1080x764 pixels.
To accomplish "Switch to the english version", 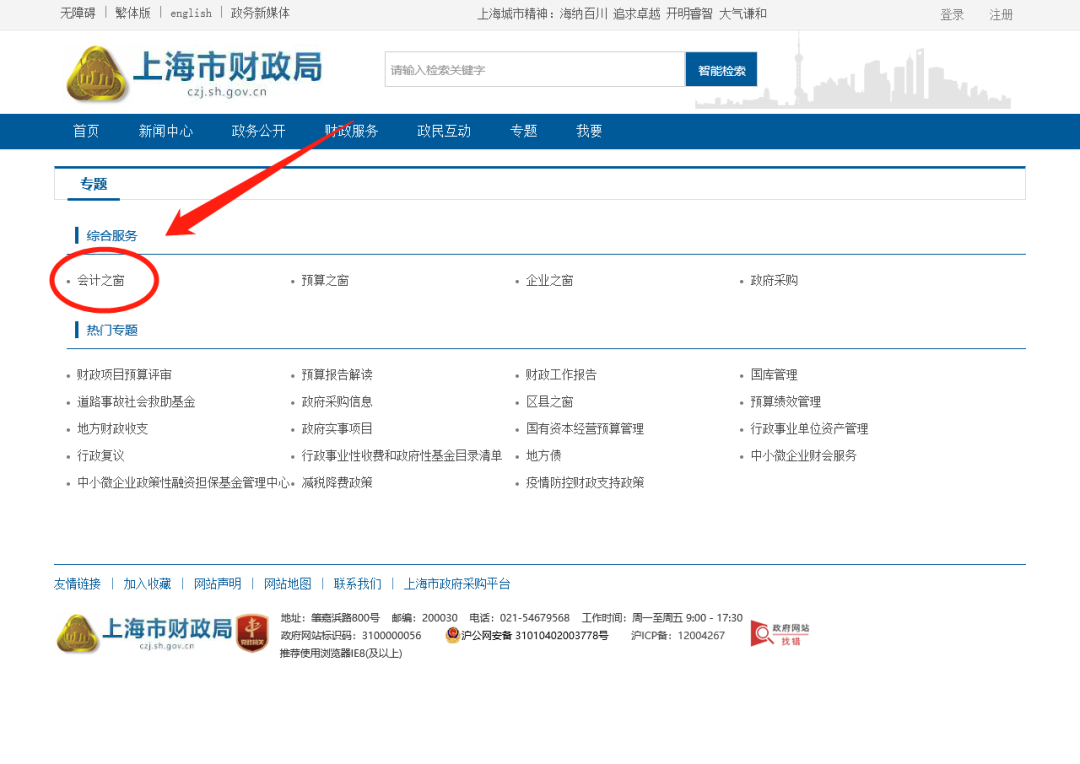I will pyautogui.click(x=191, y=13).
